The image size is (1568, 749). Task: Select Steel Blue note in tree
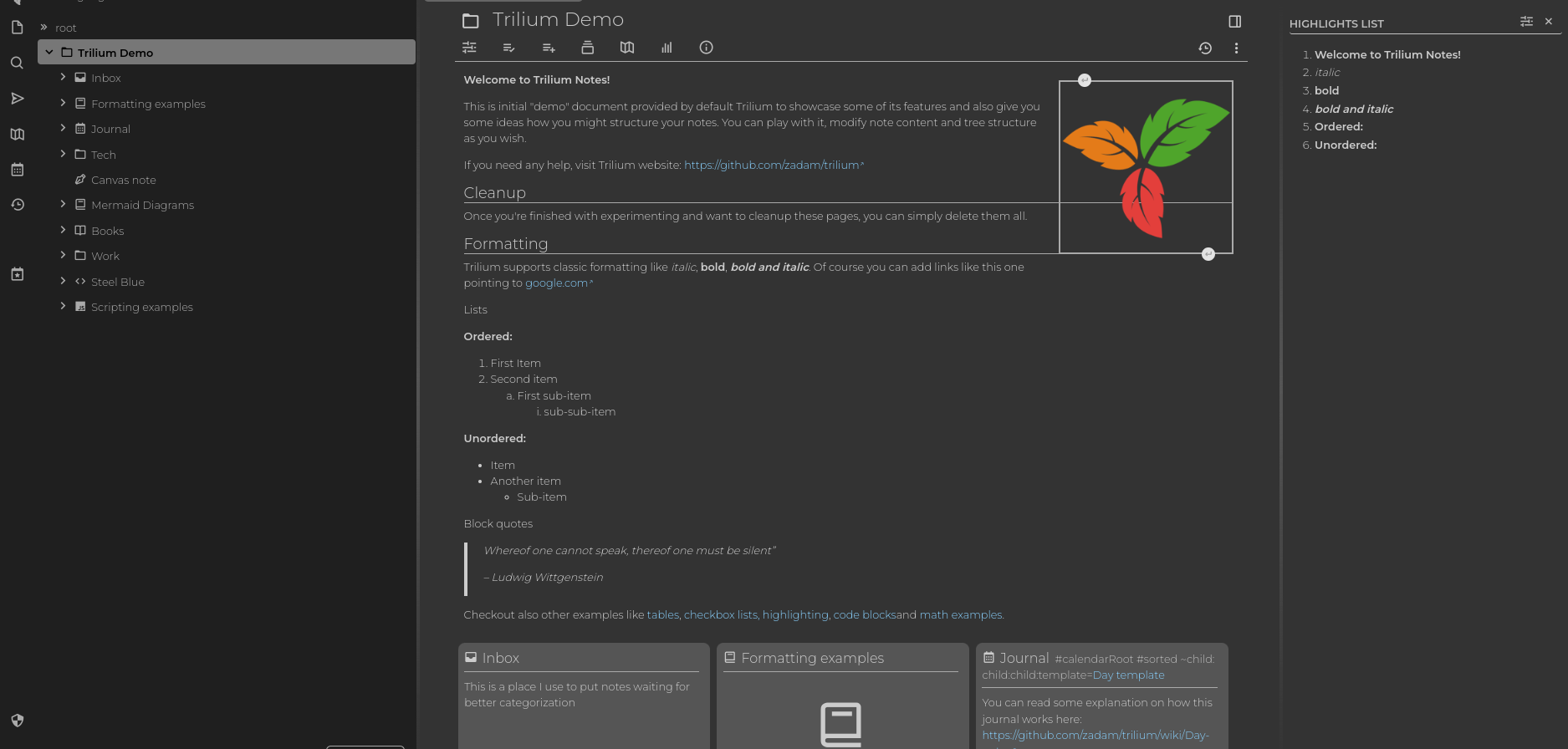point(118,282)
